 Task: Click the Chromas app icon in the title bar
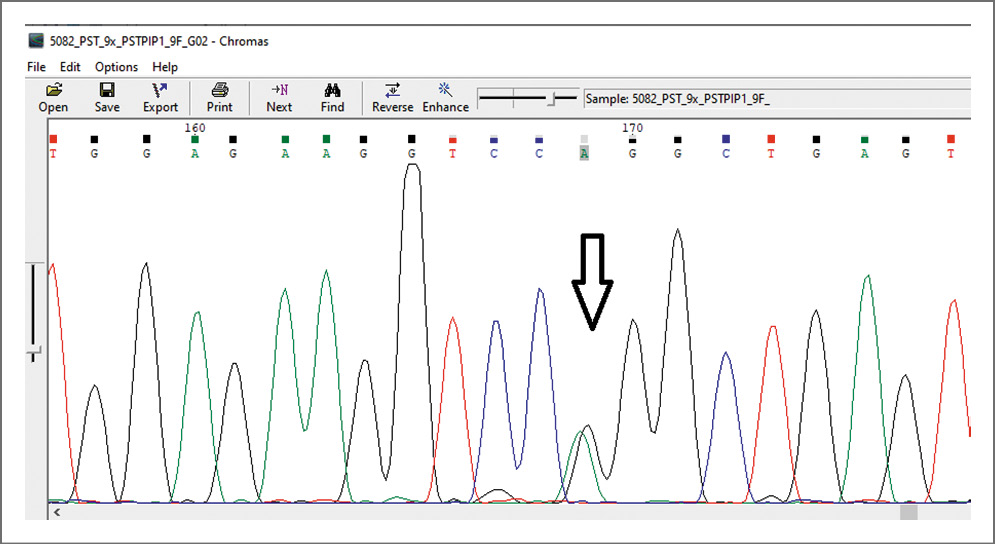coord(36,41)
